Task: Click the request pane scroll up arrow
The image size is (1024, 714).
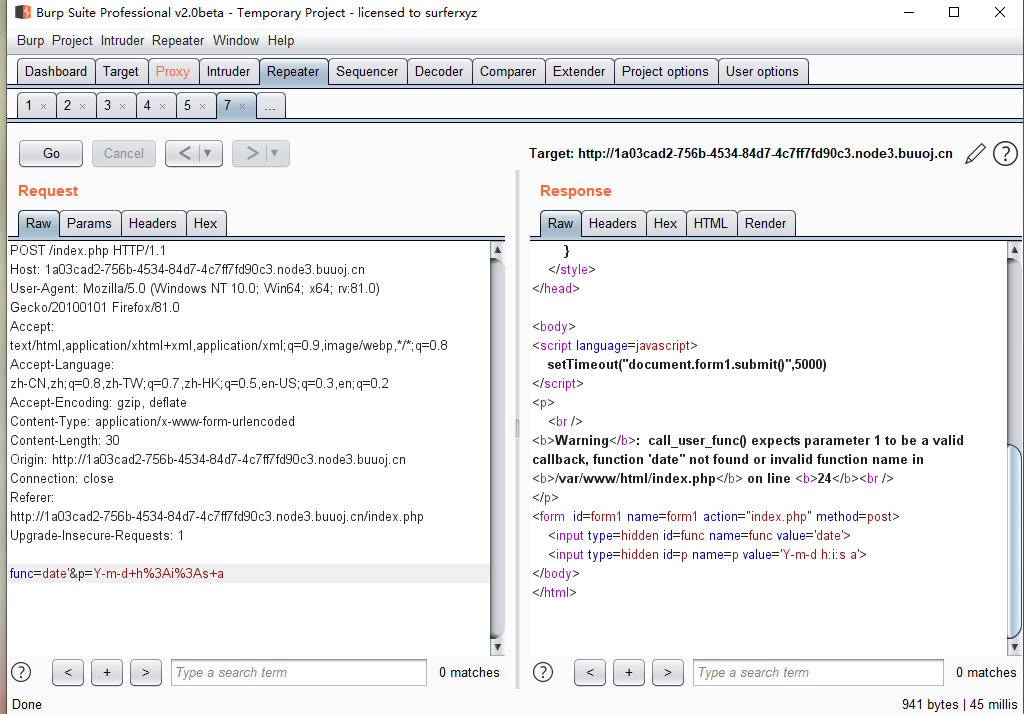Action: [x=497, y=250]
